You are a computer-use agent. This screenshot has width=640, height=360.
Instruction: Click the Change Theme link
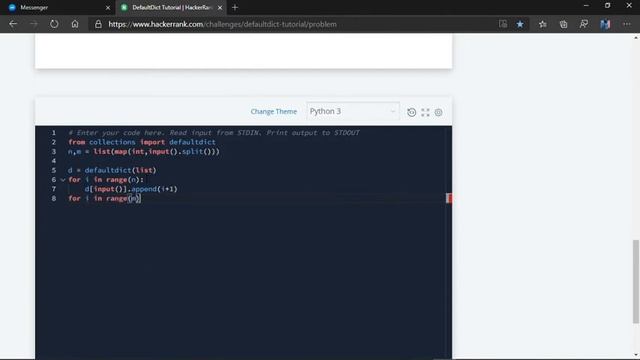[273, 111]
